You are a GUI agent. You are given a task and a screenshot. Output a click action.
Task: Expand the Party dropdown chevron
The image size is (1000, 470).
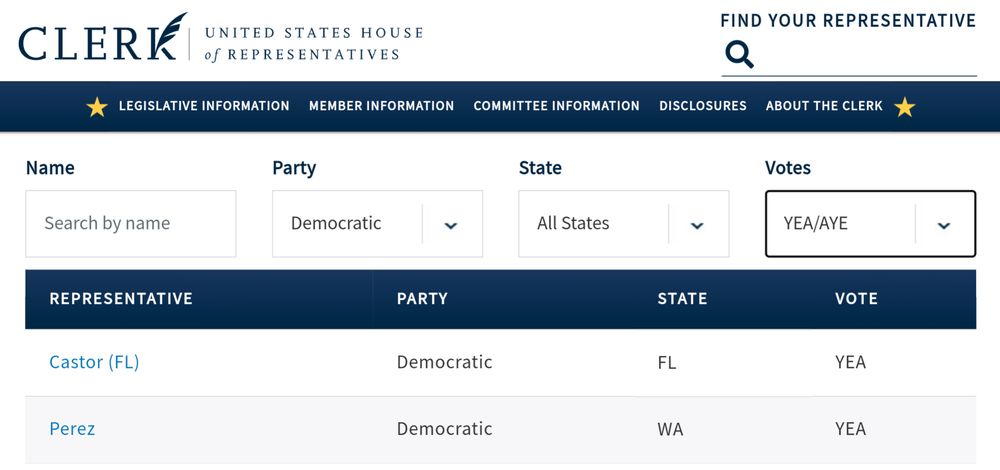(451, 224)
